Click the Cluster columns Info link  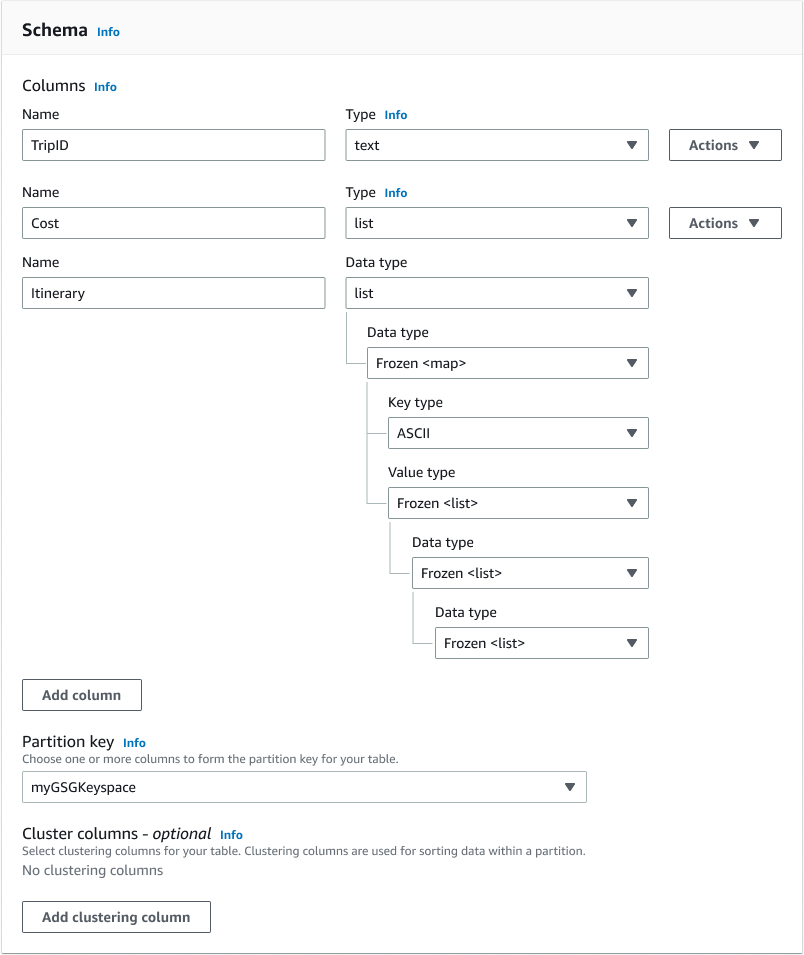tap(230, 834)
